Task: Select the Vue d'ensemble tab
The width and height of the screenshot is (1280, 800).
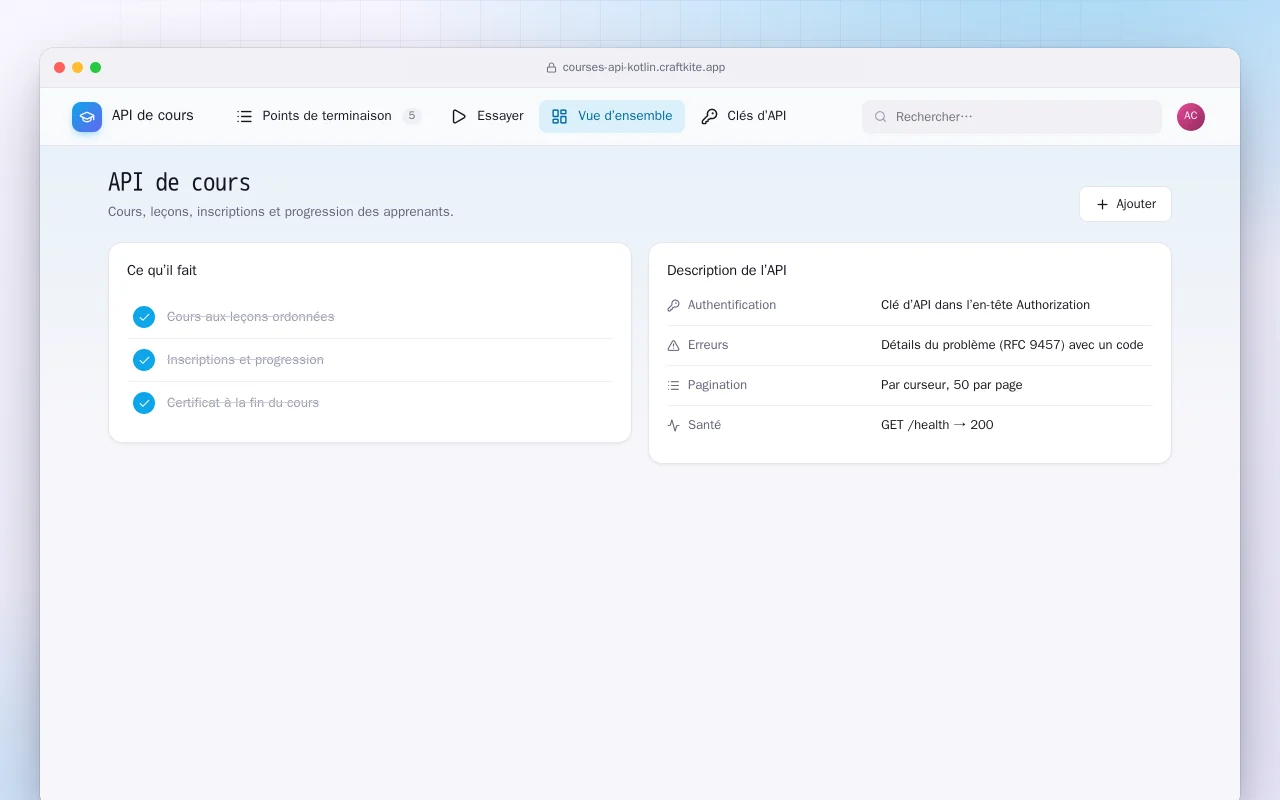Action: tap(612, 116)
